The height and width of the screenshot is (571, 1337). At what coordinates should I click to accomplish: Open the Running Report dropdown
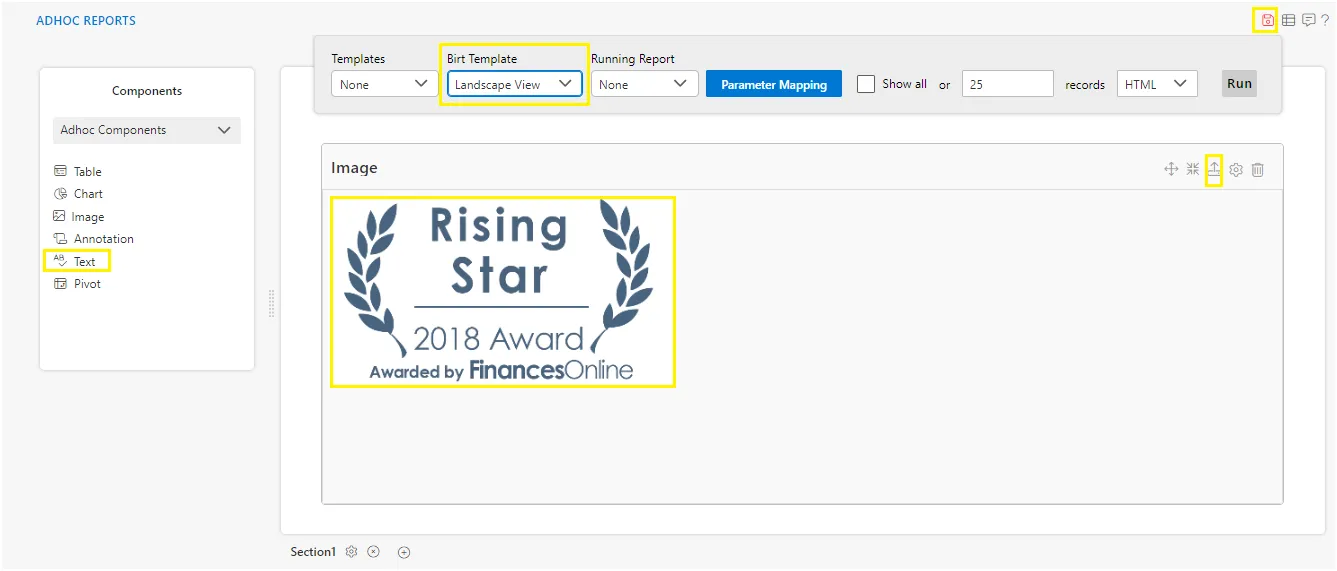(645, 84)
